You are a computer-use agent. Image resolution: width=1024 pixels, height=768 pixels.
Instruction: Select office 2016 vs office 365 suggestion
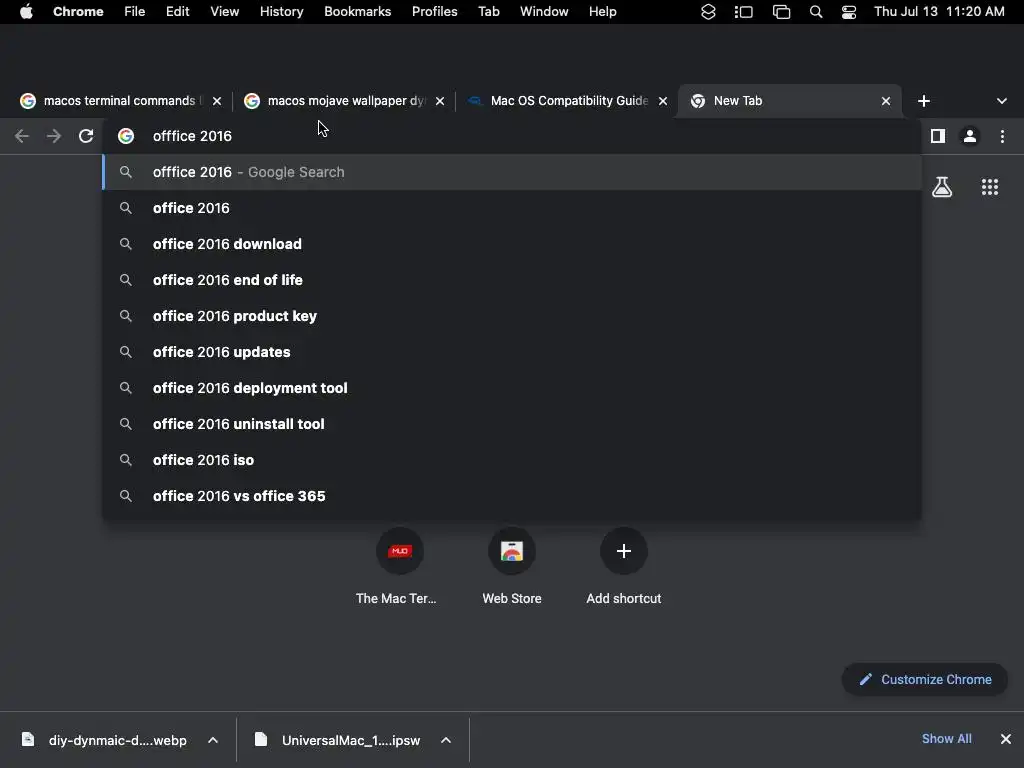513,496
